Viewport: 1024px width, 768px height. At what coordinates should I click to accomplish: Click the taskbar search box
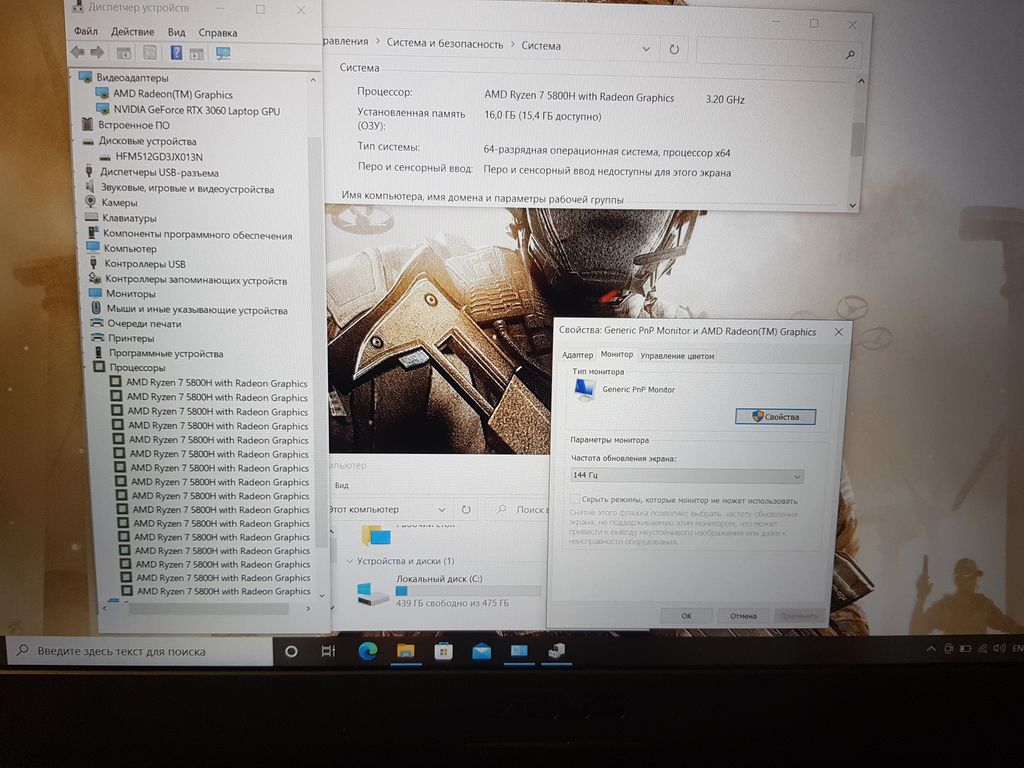pos(140,651)
